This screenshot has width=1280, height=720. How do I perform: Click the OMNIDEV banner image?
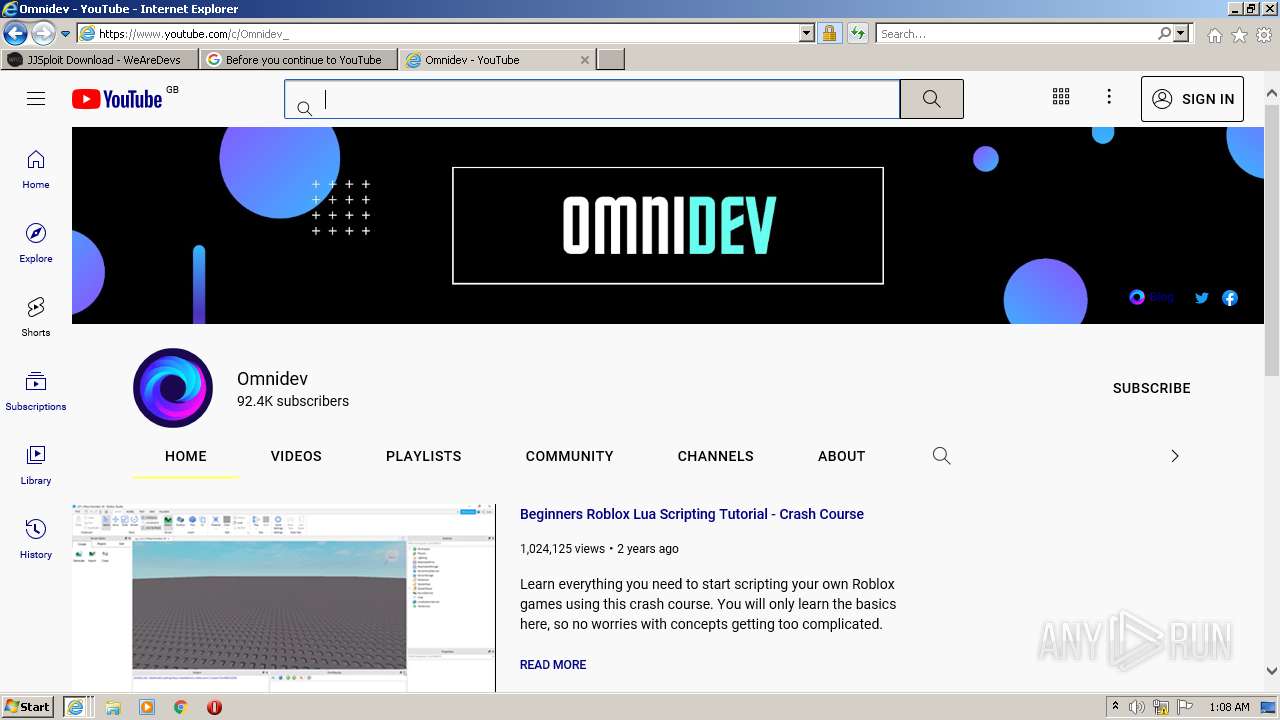click(x=668, y=225)
